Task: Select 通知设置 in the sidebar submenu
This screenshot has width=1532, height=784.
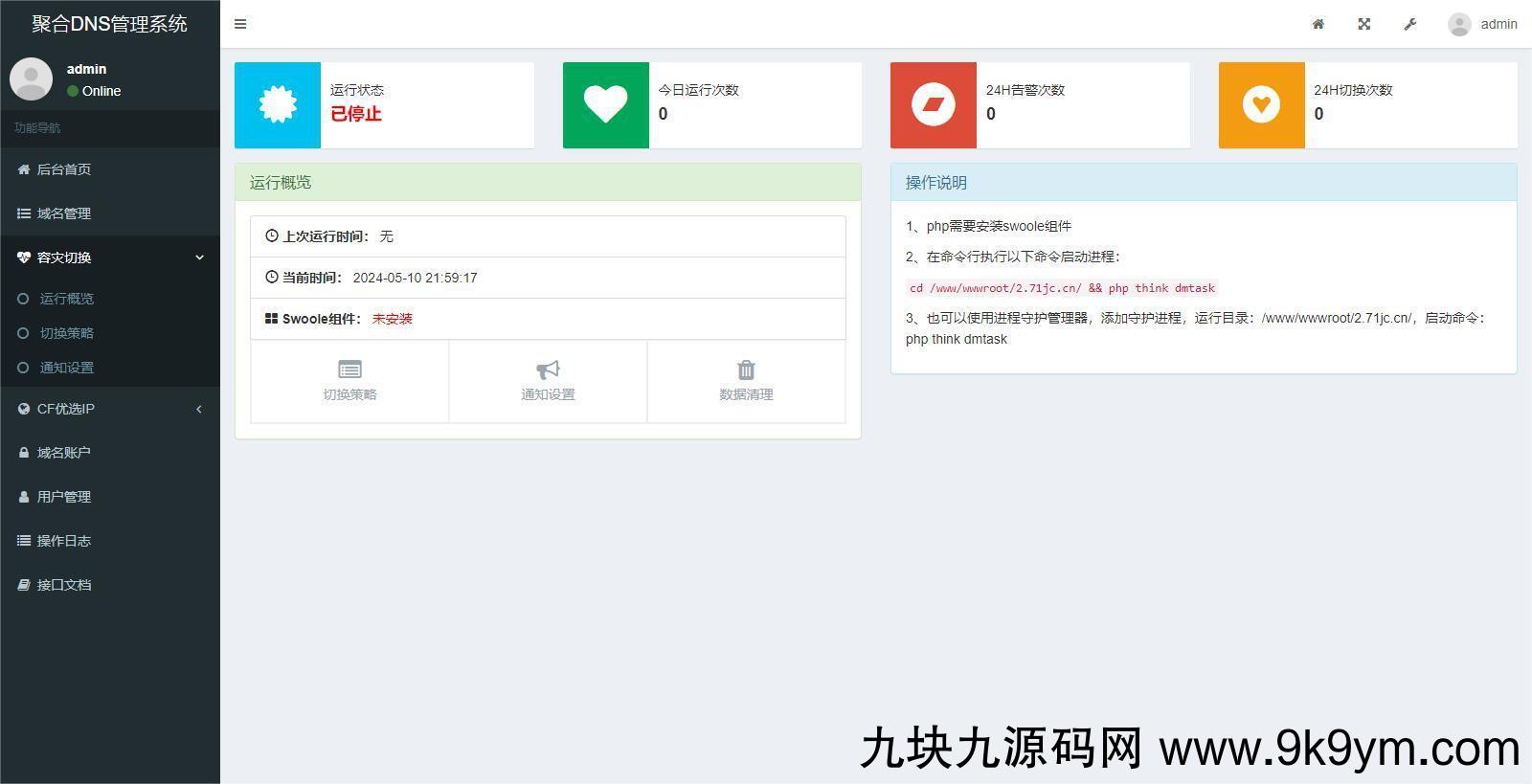Action: pos(67,368)
